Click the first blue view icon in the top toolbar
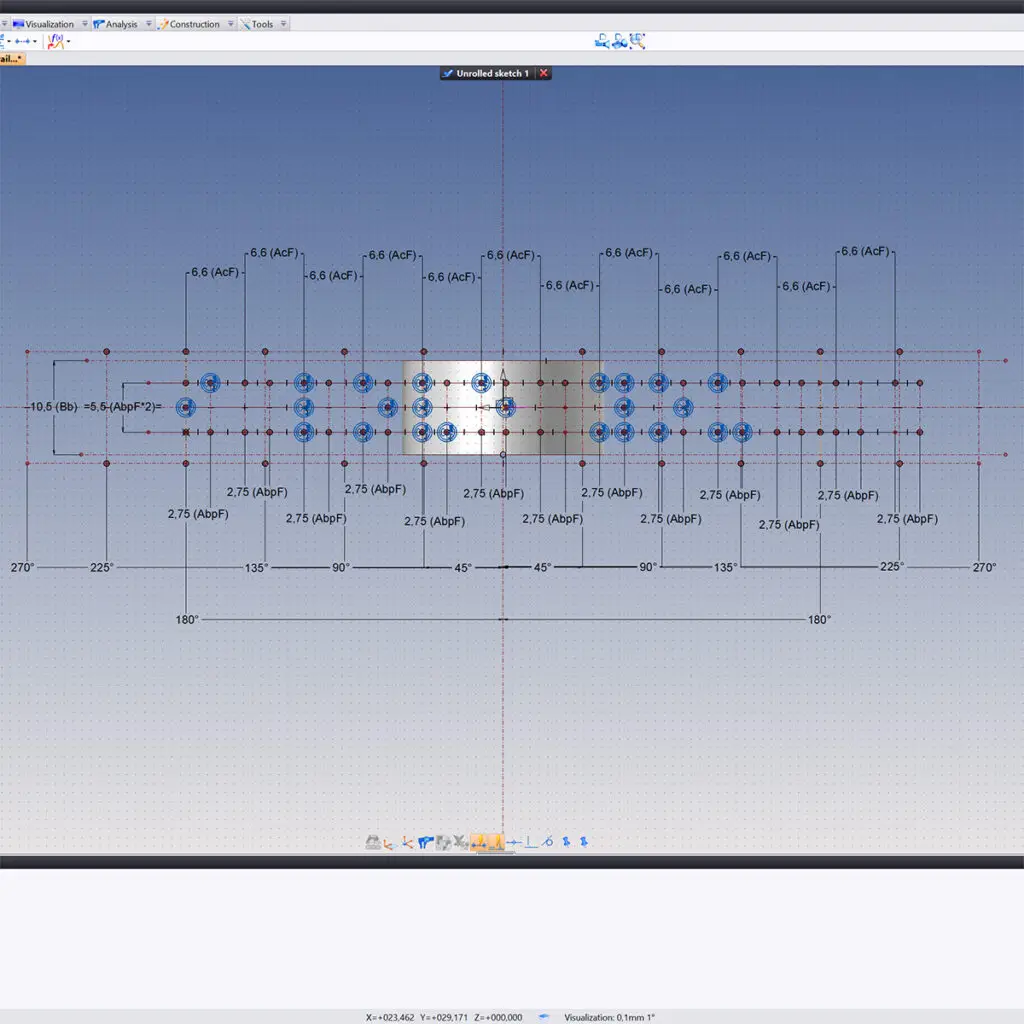 [602, 42]
